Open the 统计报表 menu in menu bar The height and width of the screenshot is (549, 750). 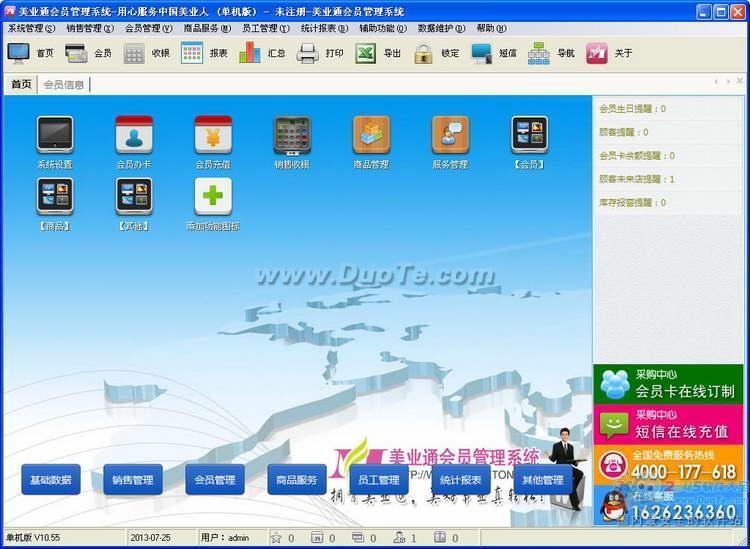324,28
